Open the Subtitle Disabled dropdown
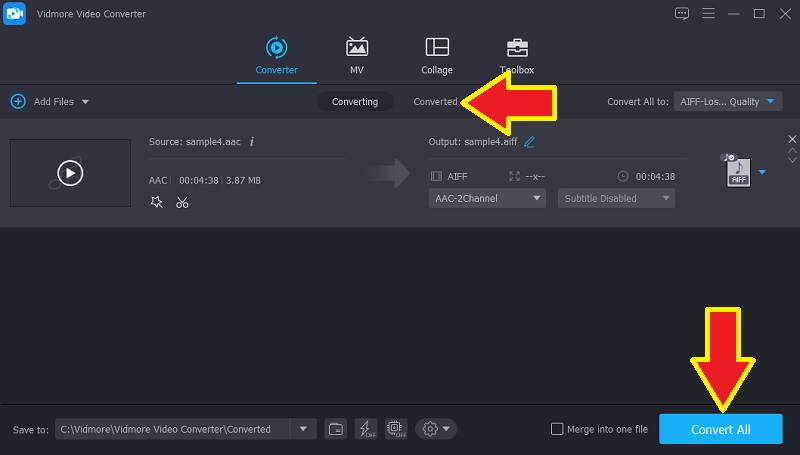Viewport: 800px width, 455px height. pos(616,198)
